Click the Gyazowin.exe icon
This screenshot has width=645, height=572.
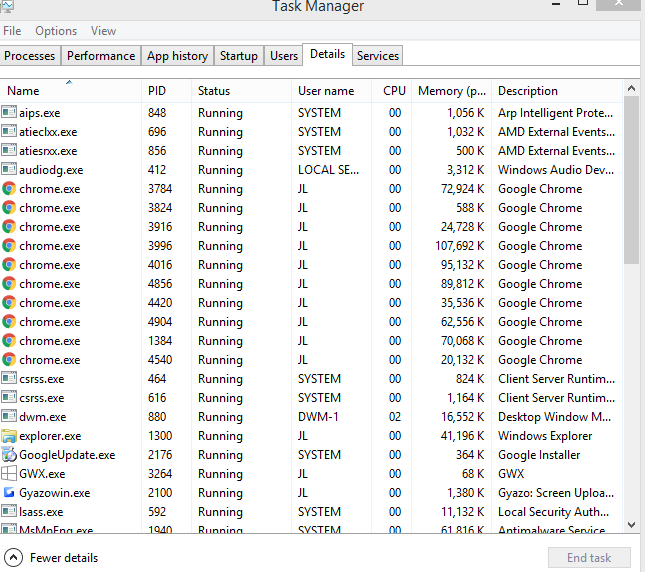(9, 492)
